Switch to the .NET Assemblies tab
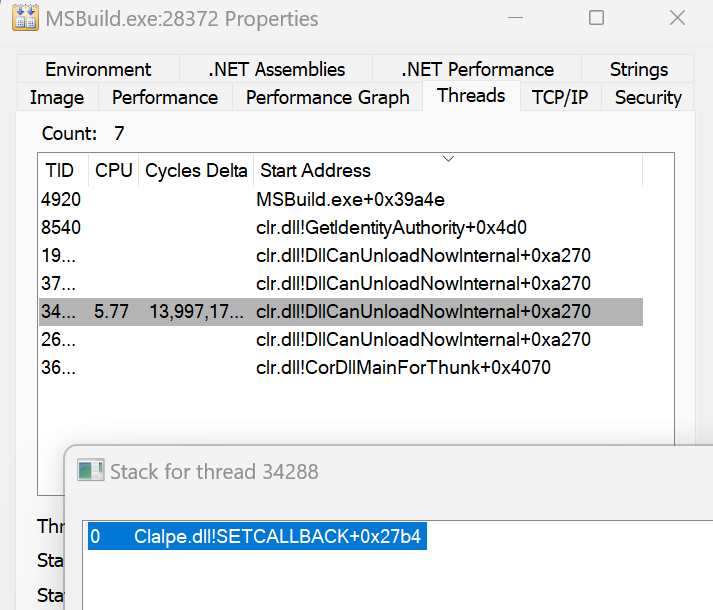Viewport: 713px width, 610px height. click(x=276, y=69)
